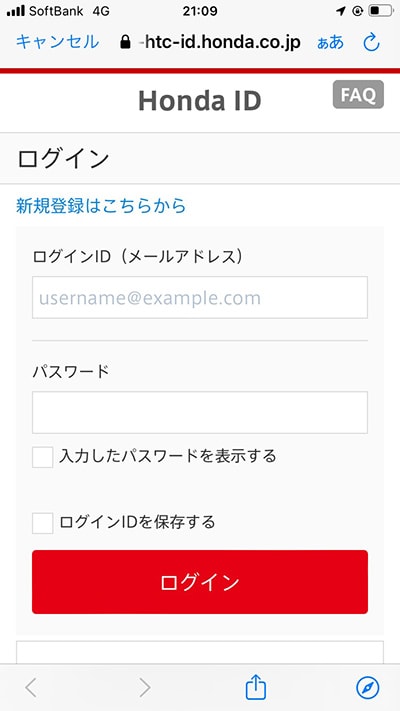Image resolution: width=400 pixels, height=711 pixels.
Task: Focus the パスワード input field
Action: coord(200,413)
